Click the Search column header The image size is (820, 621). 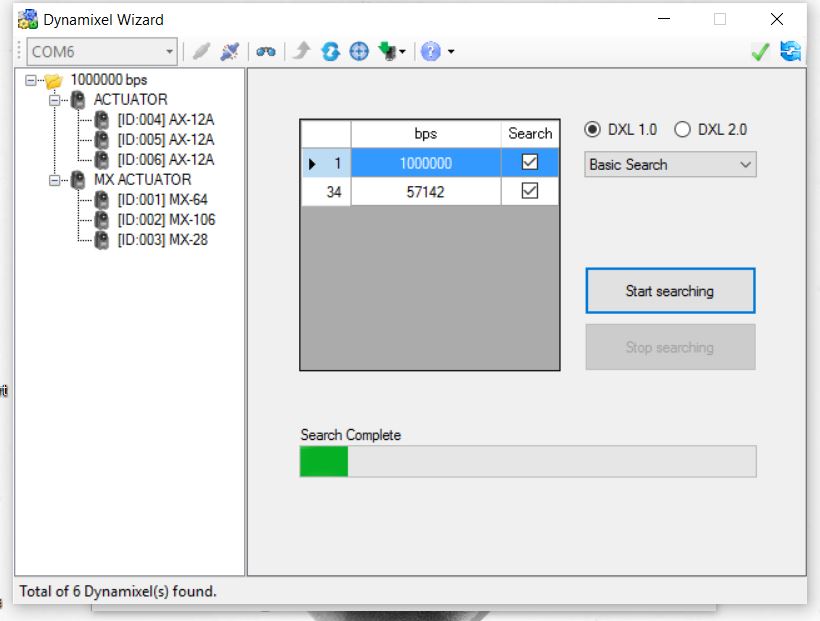tap(530, 134)
